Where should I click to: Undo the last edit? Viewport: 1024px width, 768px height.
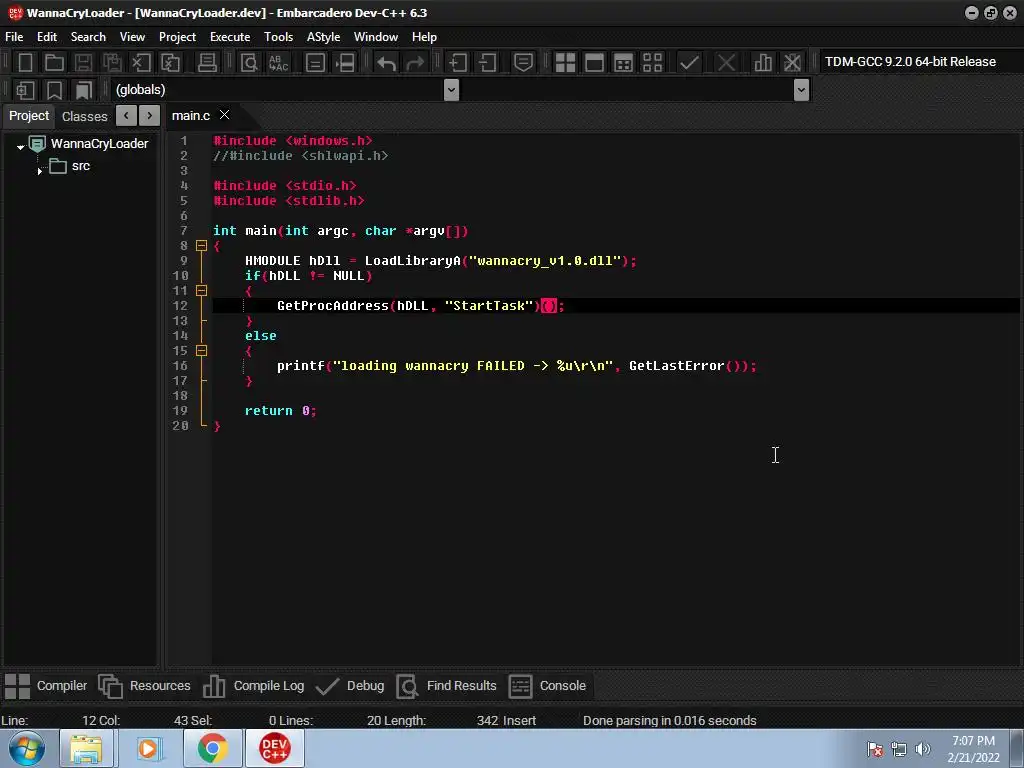(x=387, y=63)
